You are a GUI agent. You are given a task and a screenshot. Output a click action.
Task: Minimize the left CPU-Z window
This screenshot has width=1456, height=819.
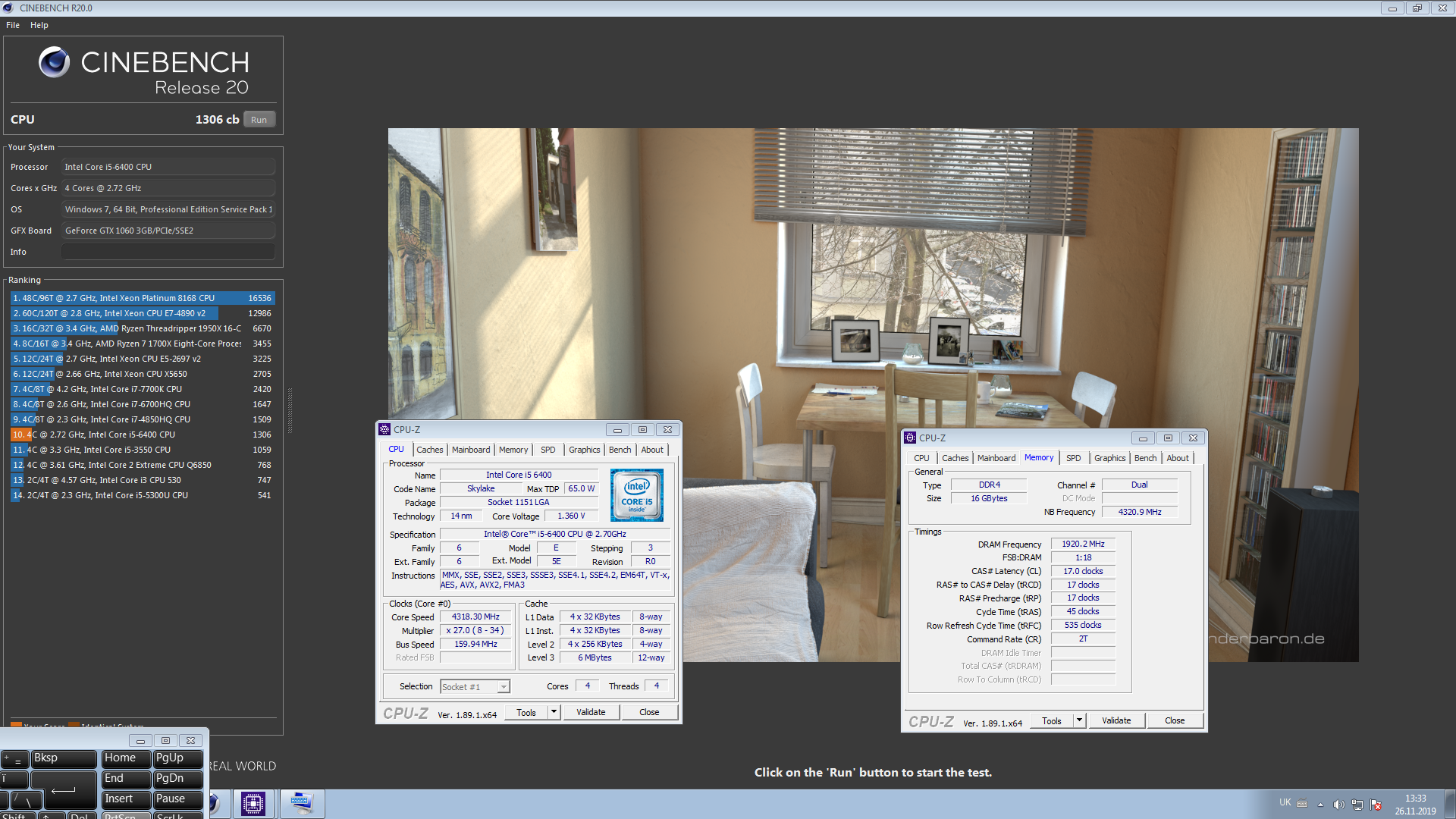pyautogui.click(x=617, y=430)
